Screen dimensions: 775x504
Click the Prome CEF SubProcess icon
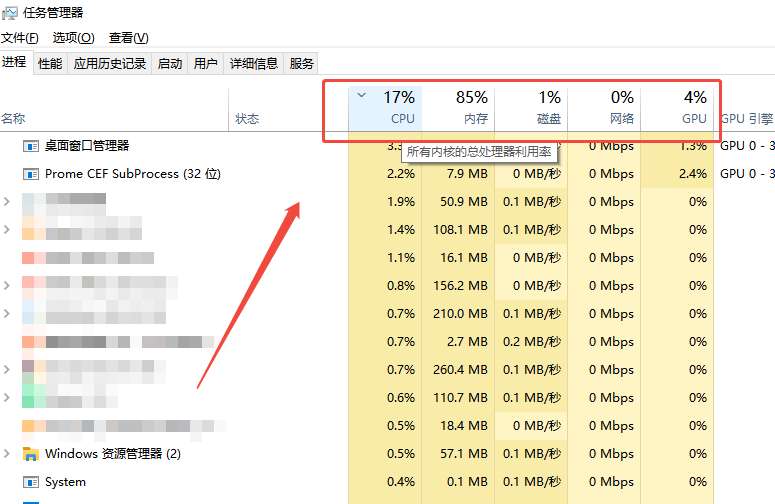pos(30,174)
